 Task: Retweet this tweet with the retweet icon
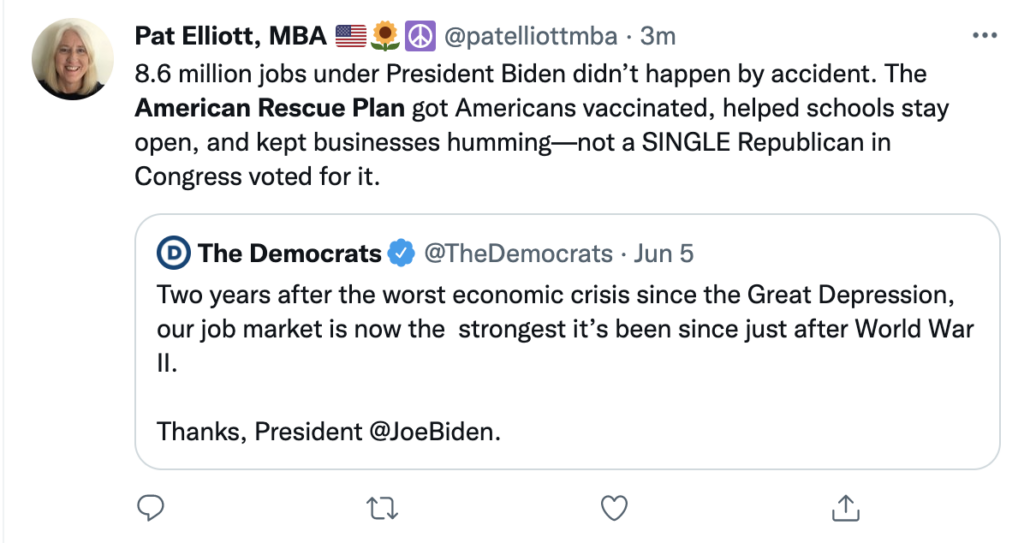pyautogui.click(x=382, y=509)
